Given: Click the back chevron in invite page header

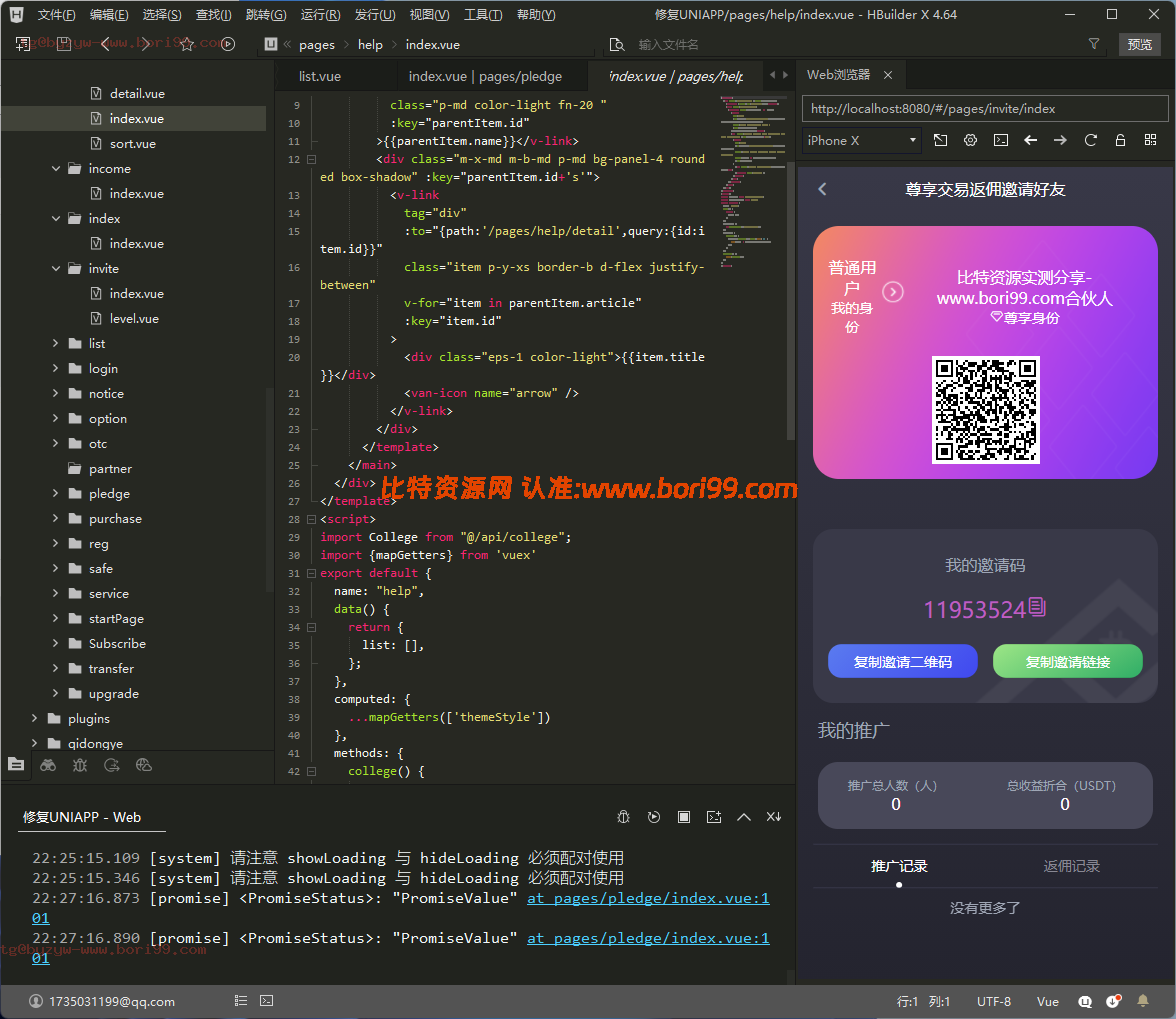Looking at the screenshot, I should click(823, 189).
